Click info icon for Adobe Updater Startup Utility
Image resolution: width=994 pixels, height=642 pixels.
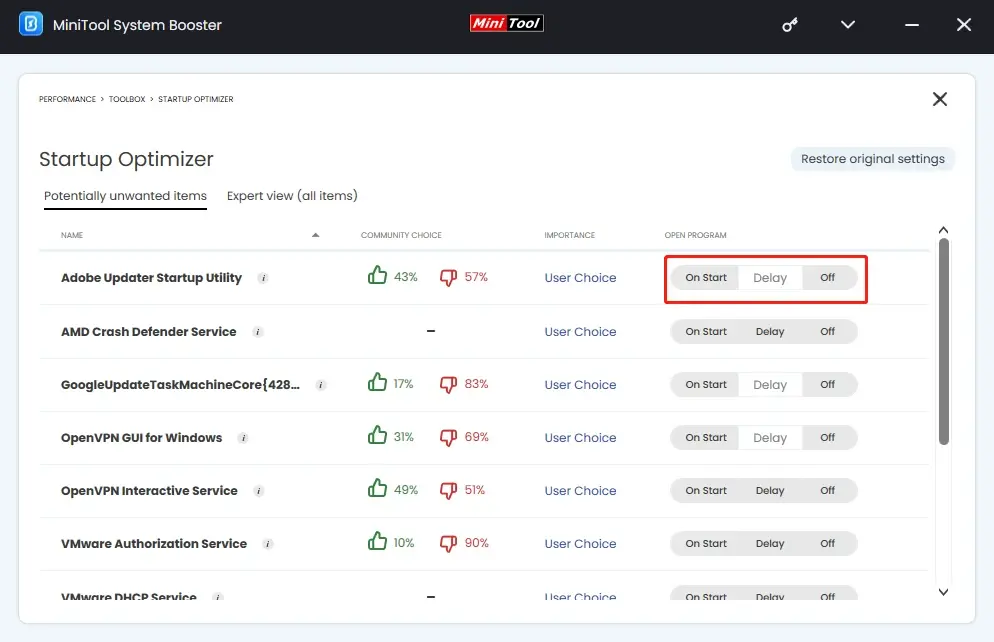263,278
